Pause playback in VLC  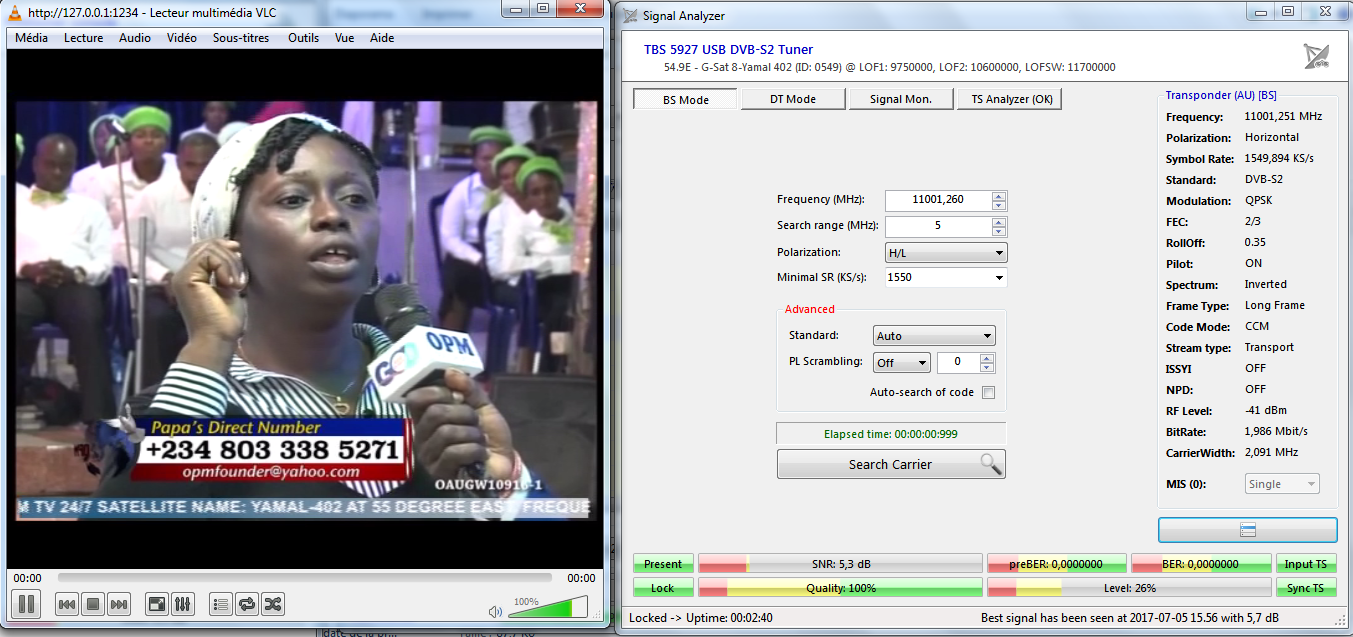[x=26, y=604]
